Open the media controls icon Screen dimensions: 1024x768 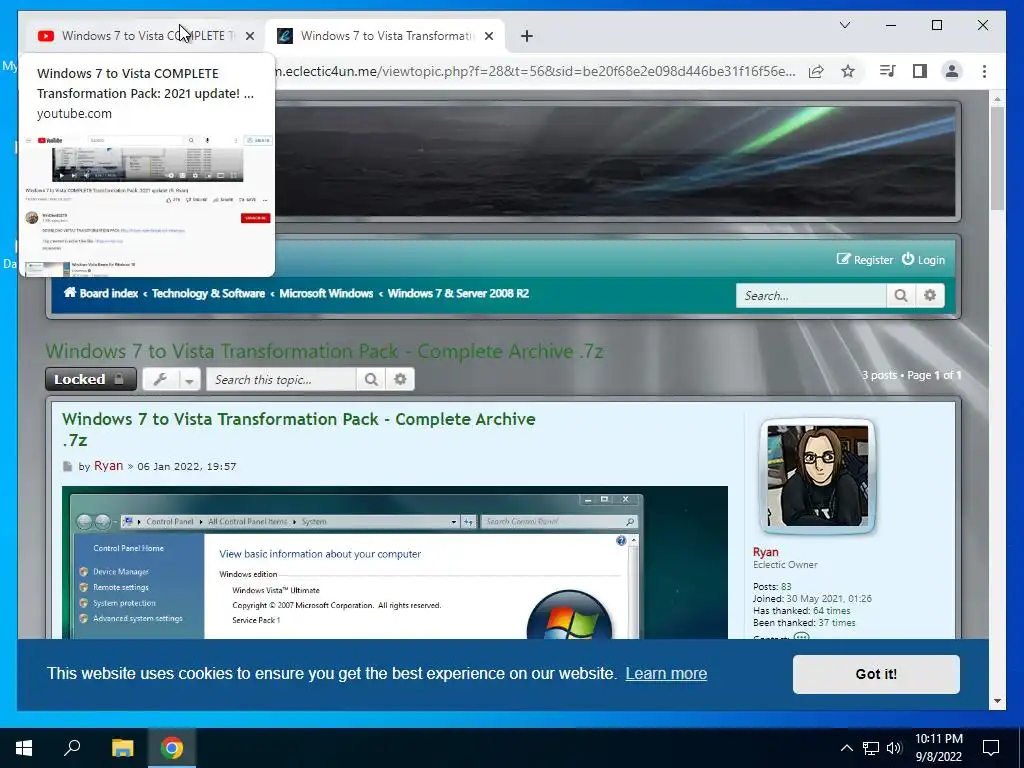tap(888, 71)
